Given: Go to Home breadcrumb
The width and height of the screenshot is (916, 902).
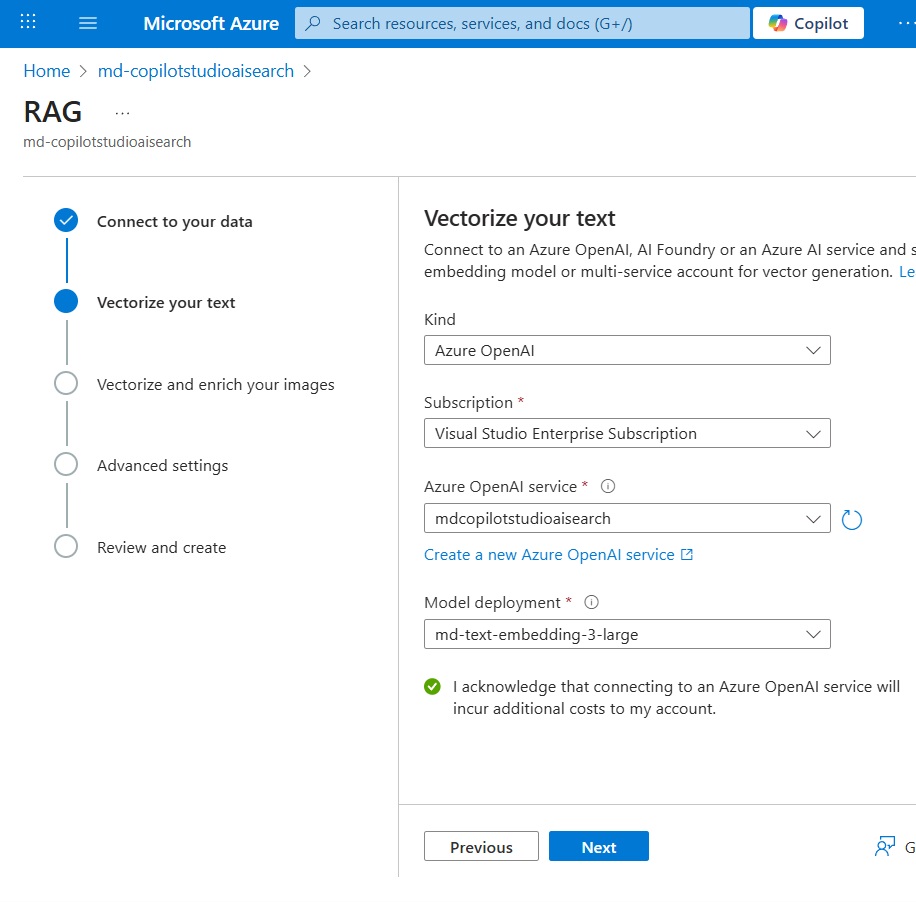Looking at the screenshot, I should click(47, 71).
